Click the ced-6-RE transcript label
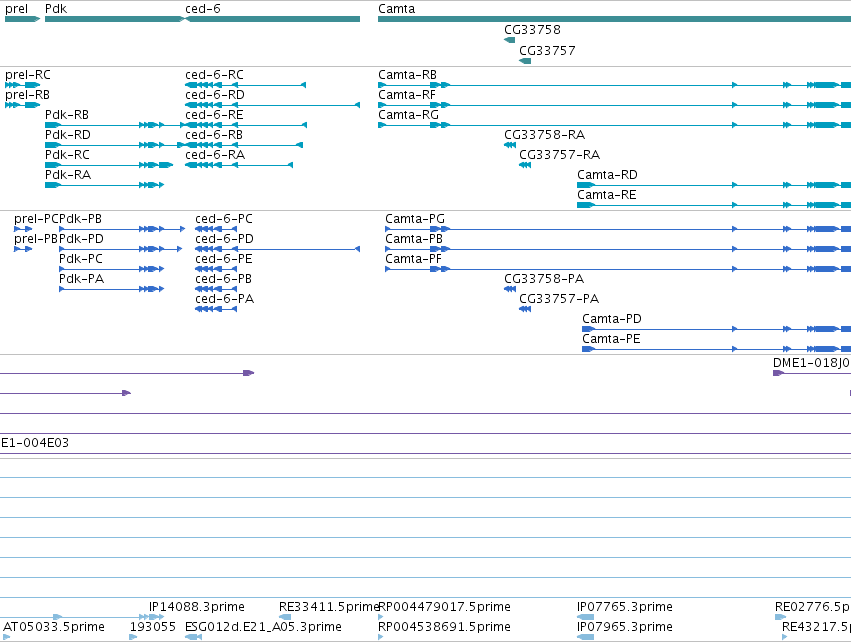The width and height of the screenshot is (851, 642). pyautogui.click(x=214, y=115)
